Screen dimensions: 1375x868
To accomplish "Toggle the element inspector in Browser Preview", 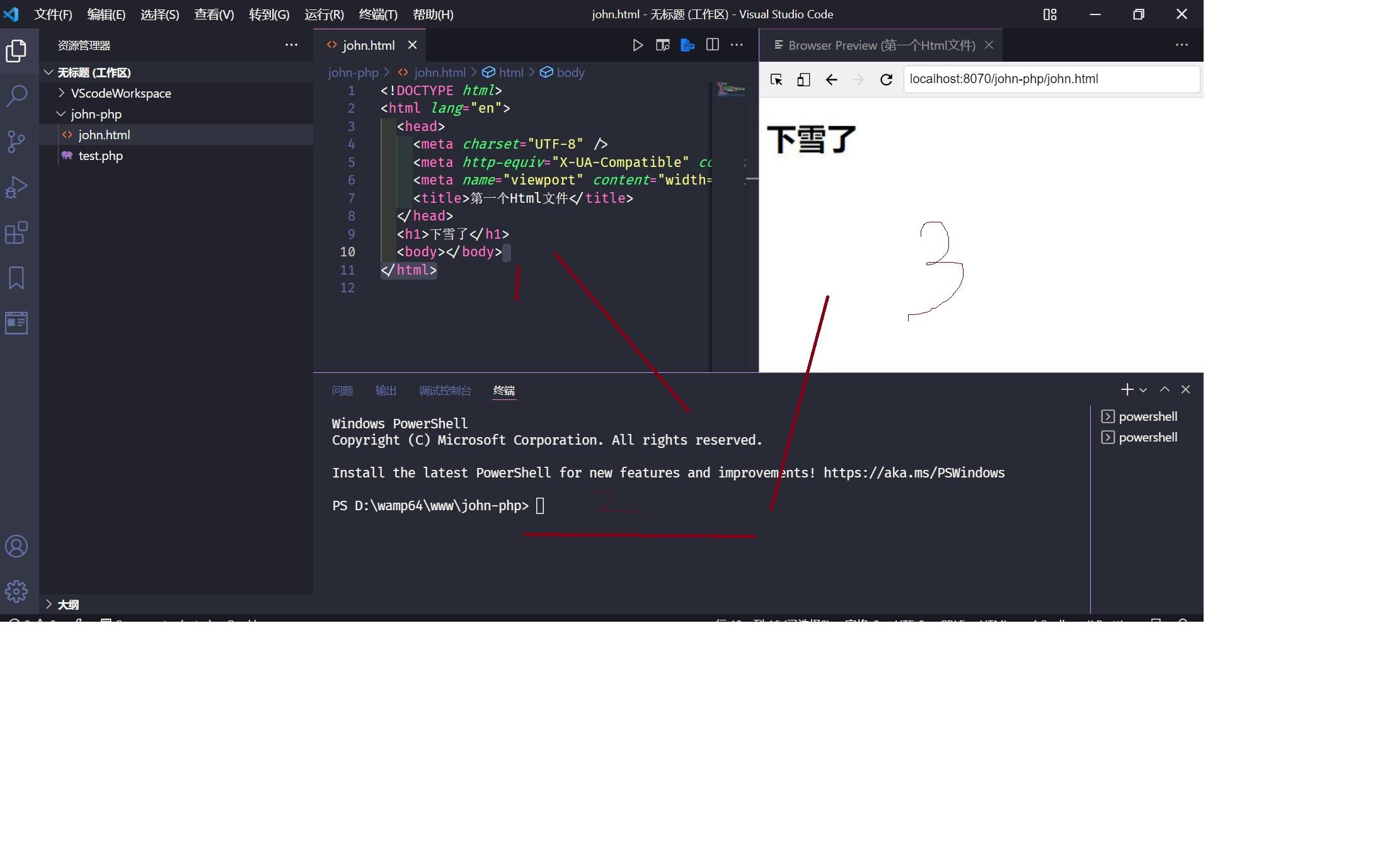I will (776, 79).
